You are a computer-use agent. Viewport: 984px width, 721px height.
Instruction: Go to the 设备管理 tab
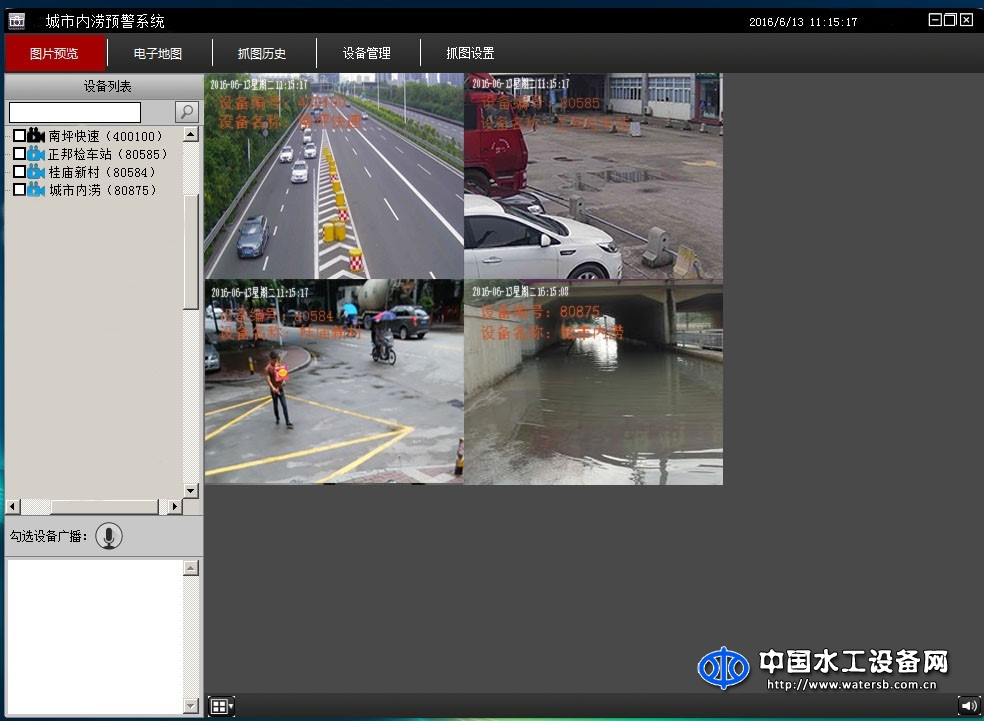click(366, 53)
